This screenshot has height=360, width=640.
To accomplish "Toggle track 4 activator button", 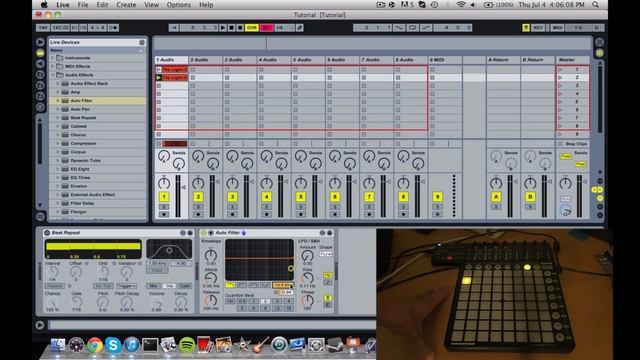I will 267,197.
